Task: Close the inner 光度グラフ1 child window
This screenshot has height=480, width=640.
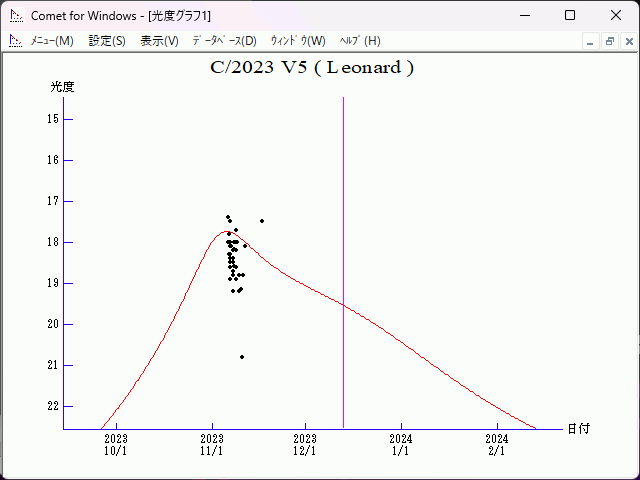Action: point(627,41)
